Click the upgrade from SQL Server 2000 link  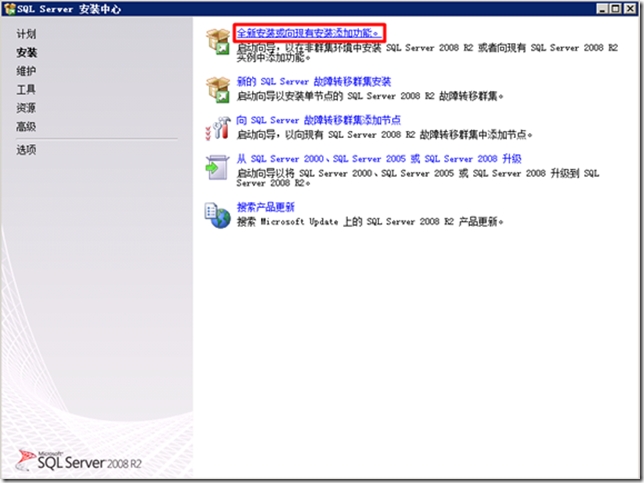coord(379,159)
